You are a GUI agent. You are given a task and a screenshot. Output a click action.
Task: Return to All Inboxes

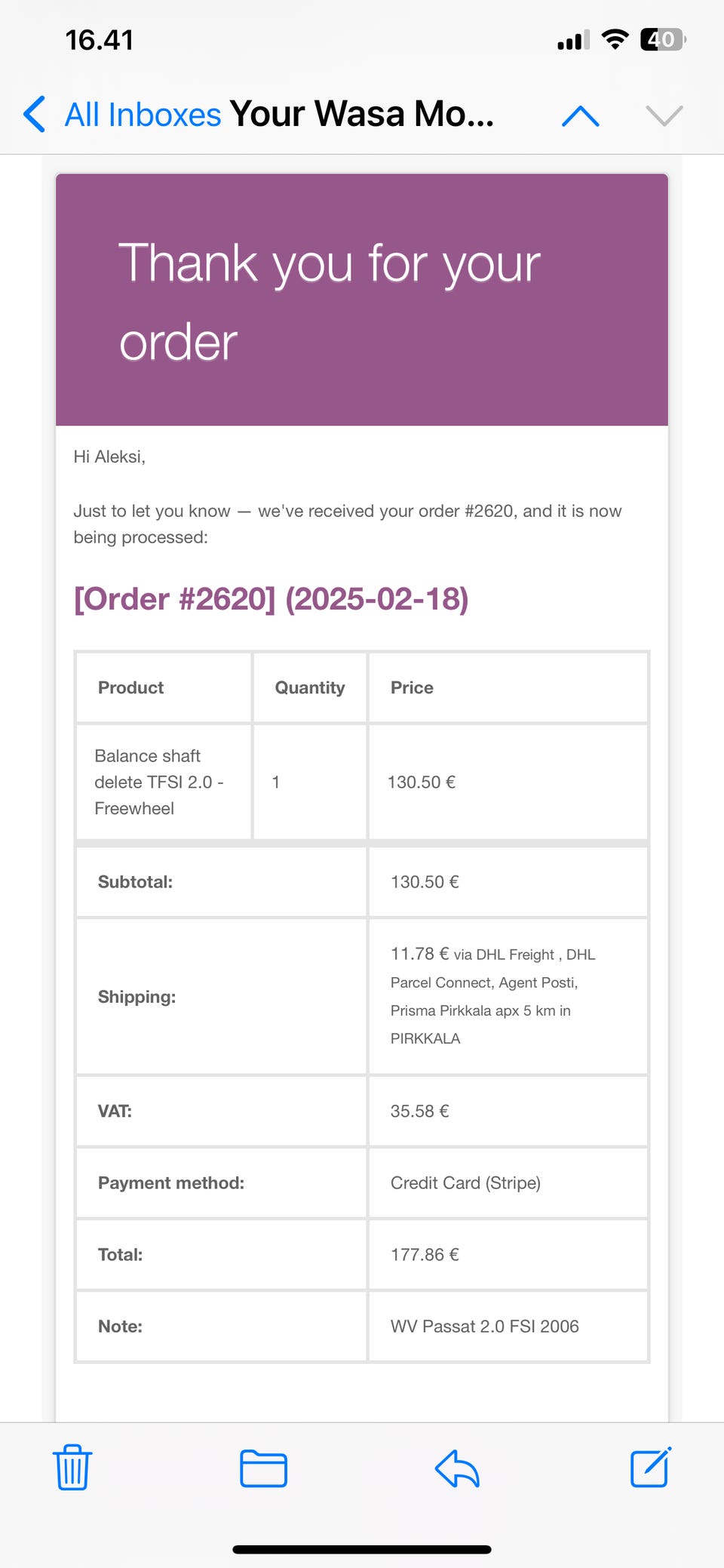(143, 115)
